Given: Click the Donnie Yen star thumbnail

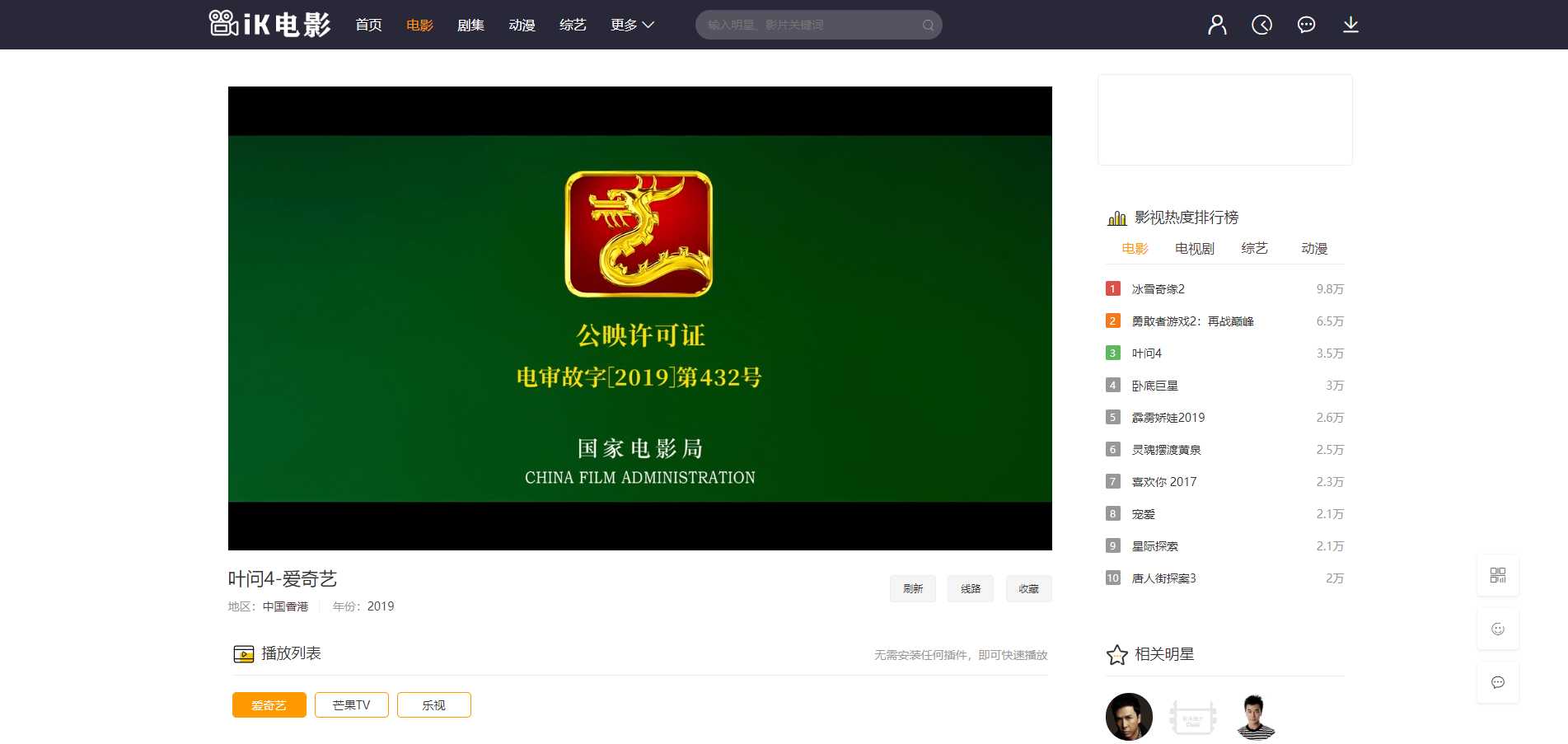Looking at the screenshot, I should [1129, 717].
